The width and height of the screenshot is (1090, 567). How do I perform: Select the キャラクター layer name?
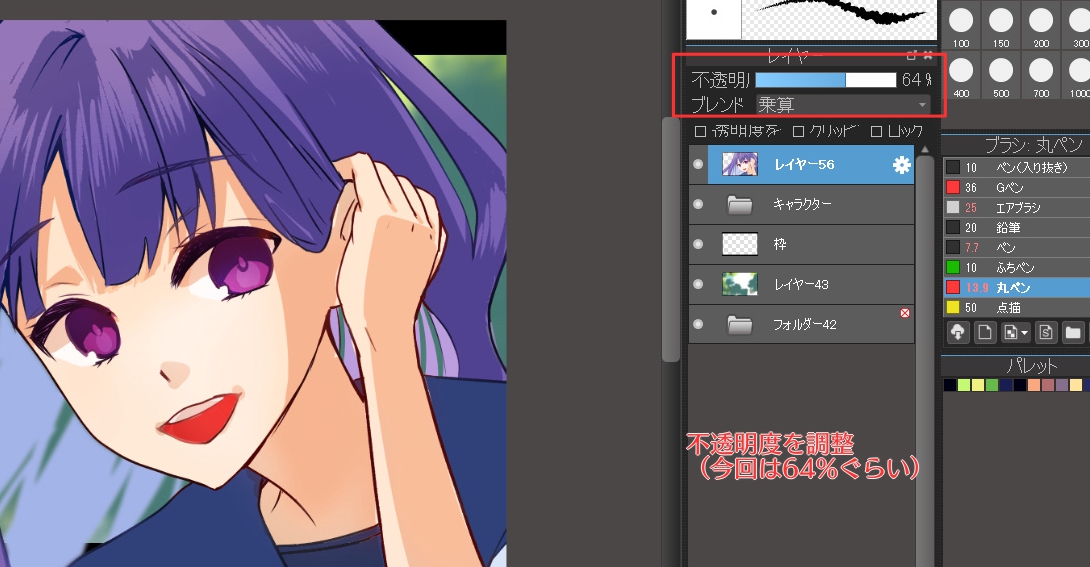click(802, 204)
